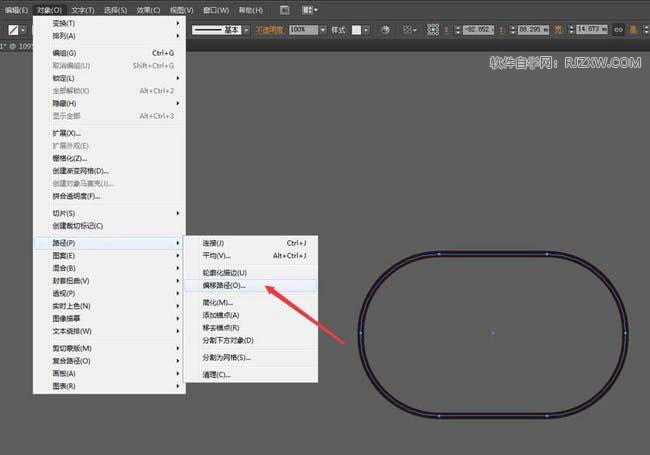Choose 分割下方对象(D) in the submenu
The height and width of the screenshot is (455, 650).
click(251, 341)
